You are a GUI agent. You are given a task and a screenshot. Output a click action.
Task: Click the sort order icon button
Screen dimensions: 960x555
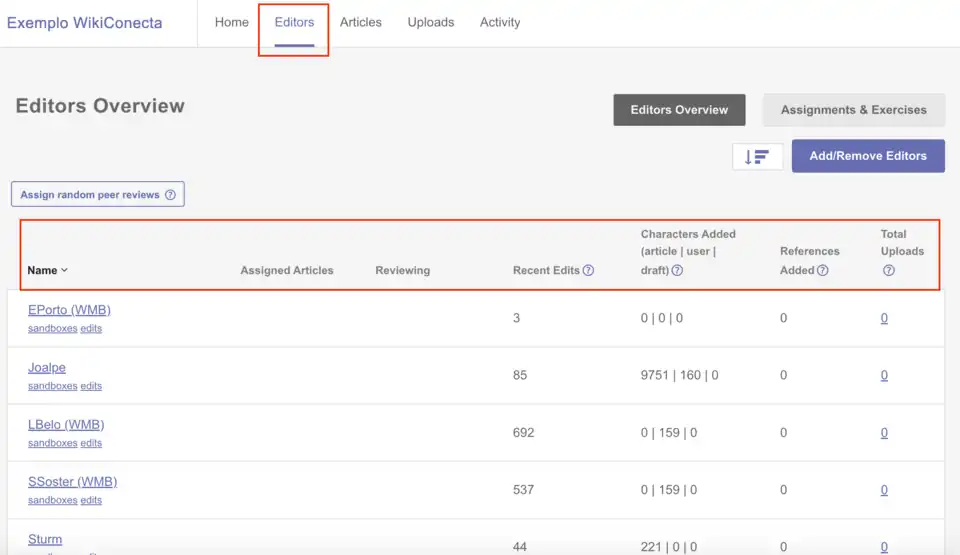[x=757, y=157]
